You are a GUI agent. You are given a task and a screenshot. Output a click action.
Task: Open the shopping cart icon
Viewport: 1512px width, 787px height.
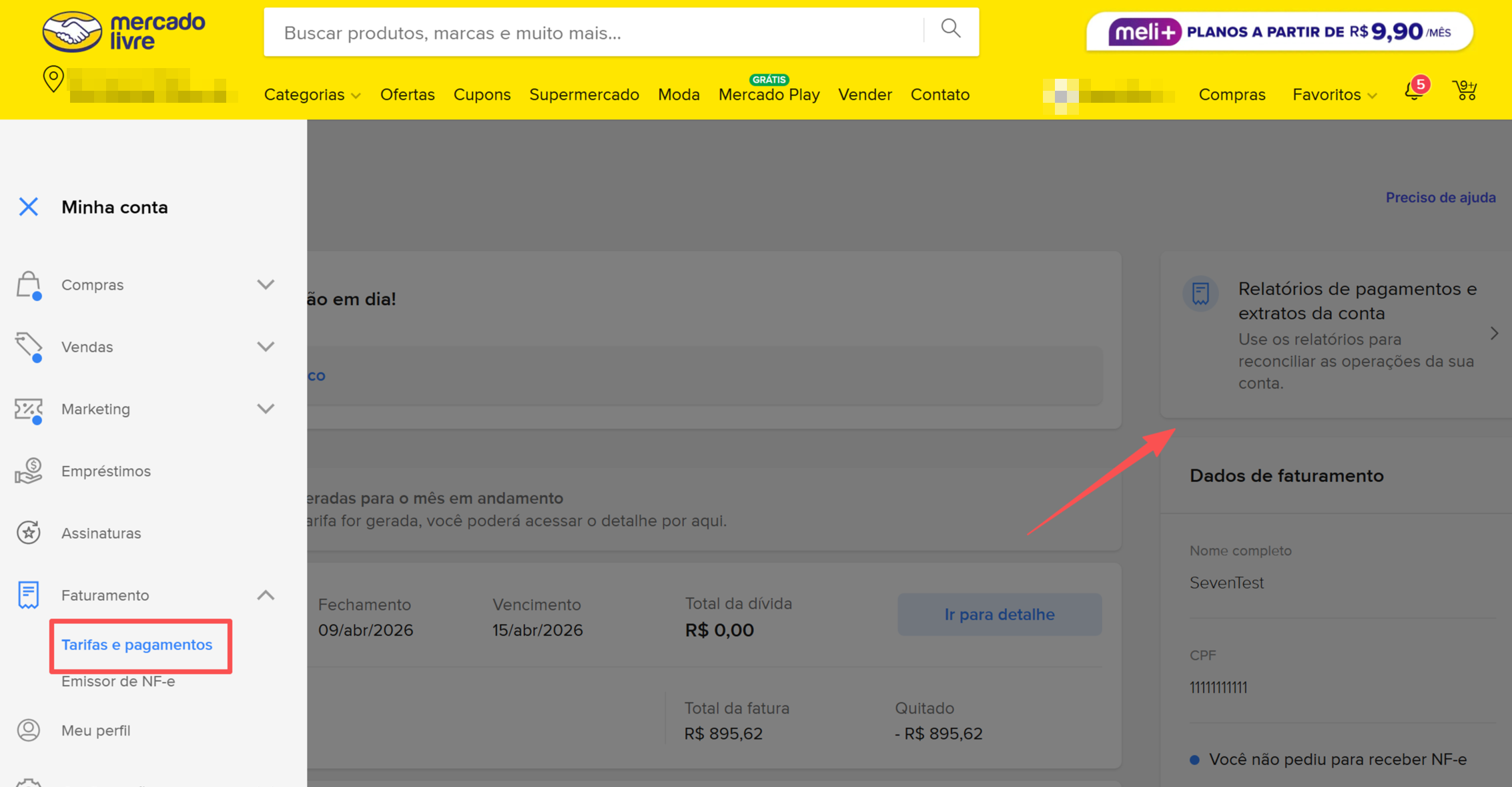(1465, 91)
